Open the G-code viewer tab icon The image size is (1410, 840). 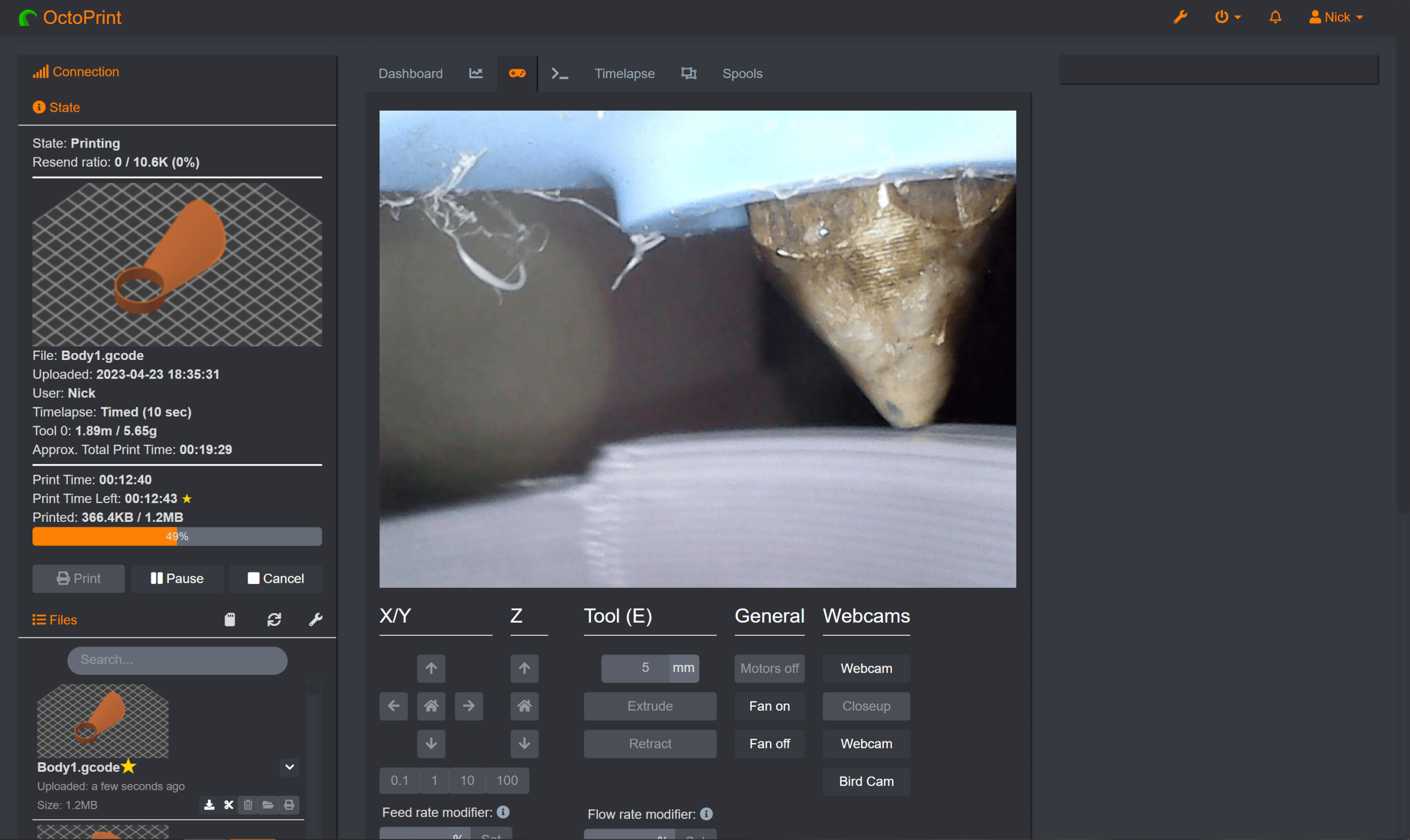(x=688, y=74)
